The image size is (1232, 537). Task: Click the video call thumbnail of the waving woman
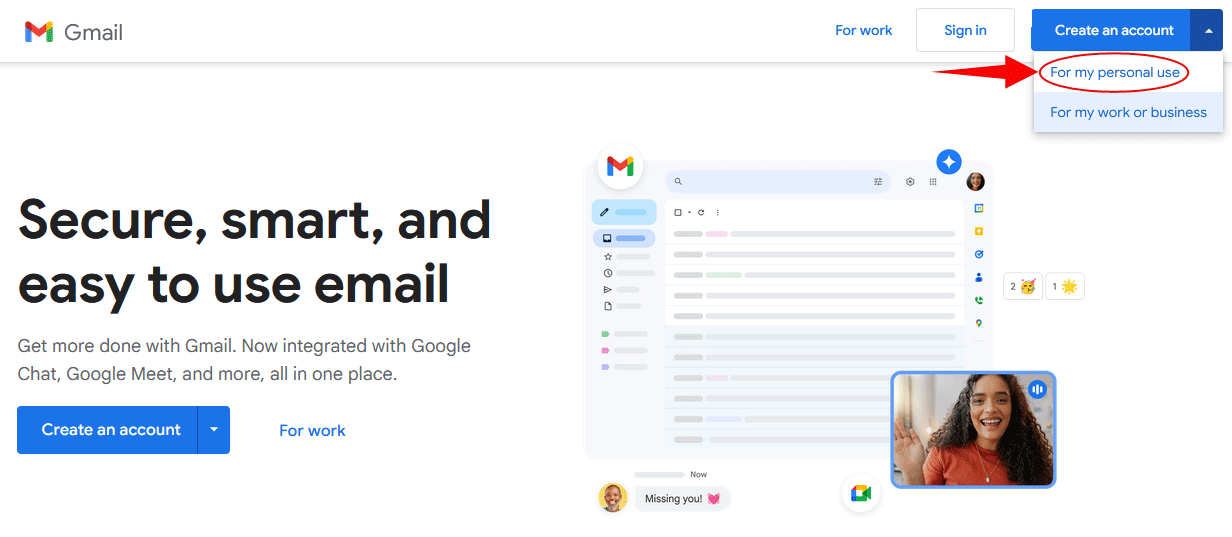coord(973,430)
